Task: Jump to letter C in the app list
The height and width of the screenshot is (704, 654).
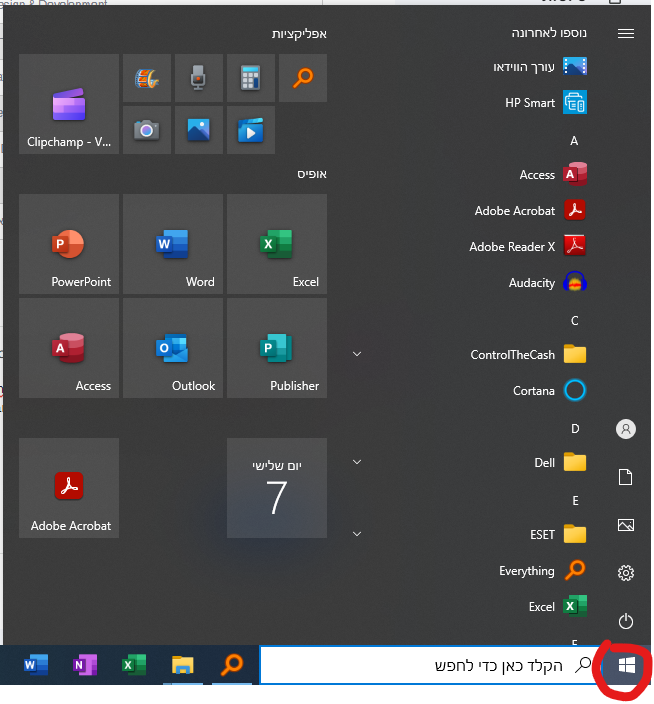Action: (575, 321)
